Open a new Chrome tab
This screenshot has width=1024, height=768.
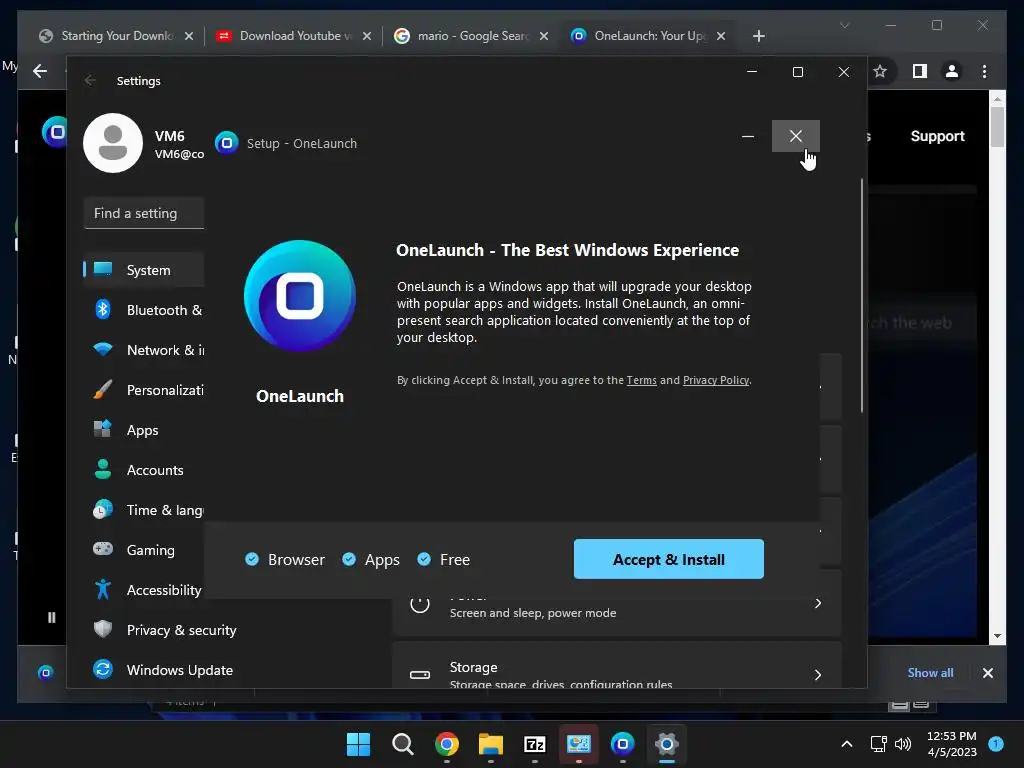tap(758, 36)
